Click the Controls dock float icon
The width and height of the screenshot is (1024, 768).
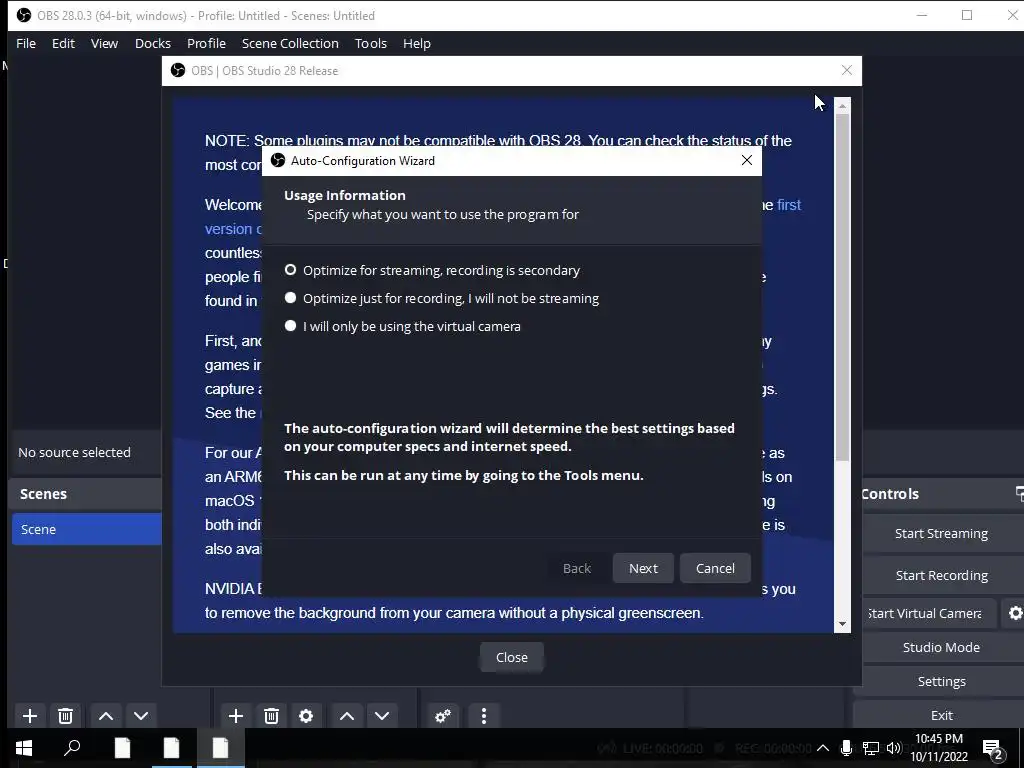(1019, 494)
